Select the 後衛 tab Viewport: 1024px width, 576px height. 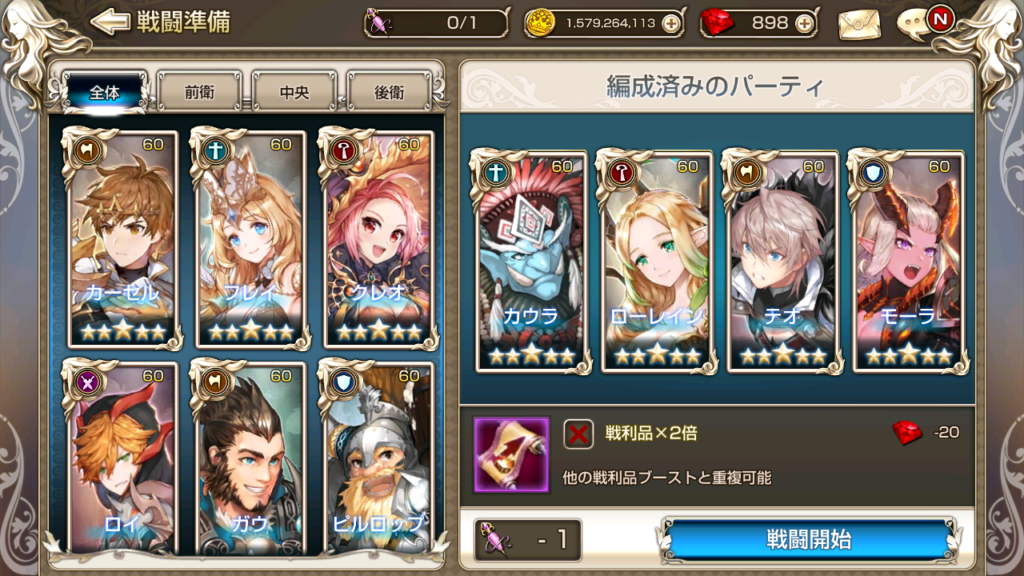[x=389, y=92]
